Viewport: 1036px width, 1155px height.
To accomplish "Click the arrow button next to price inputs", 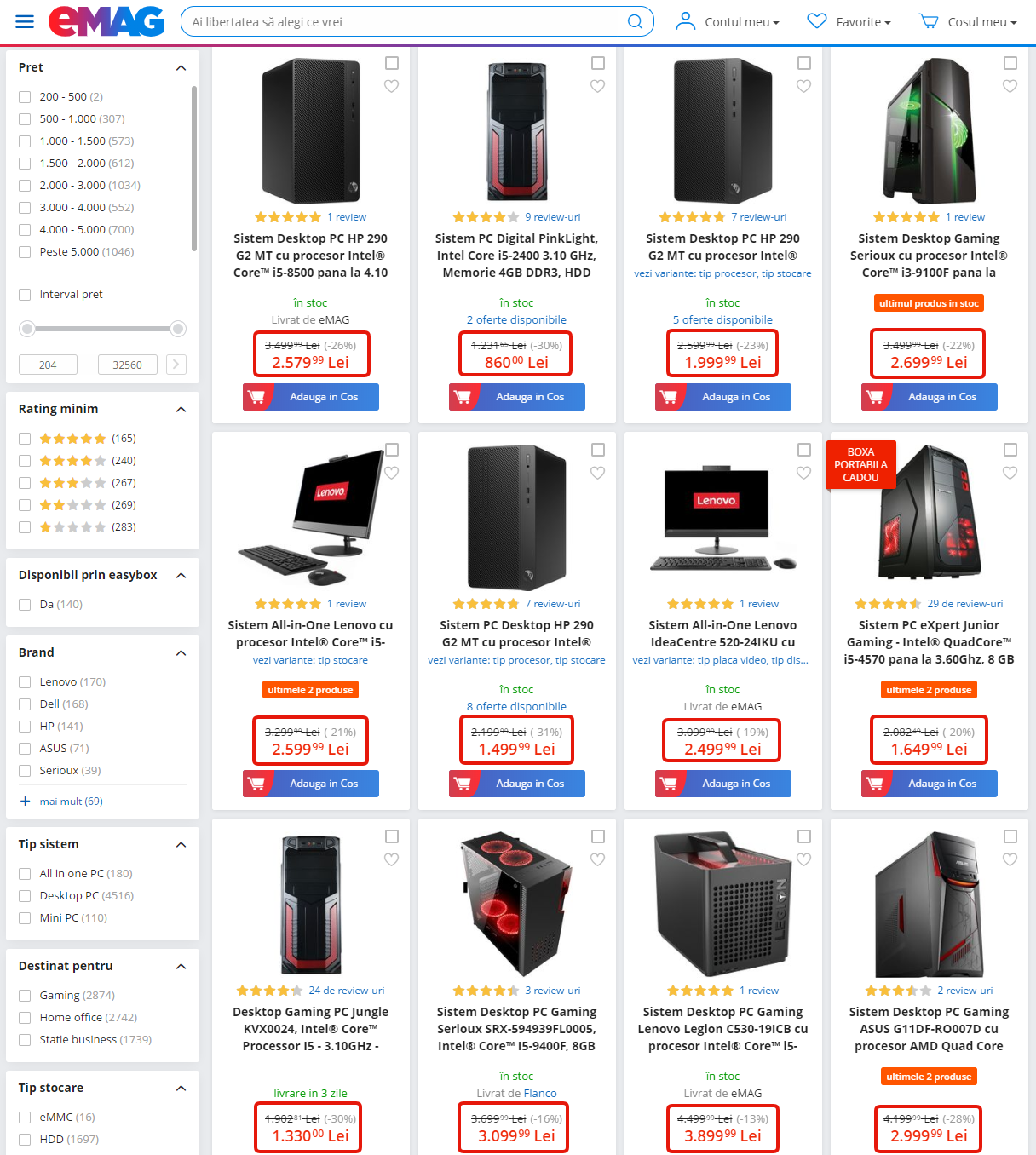I will click(x=176, y=365).
